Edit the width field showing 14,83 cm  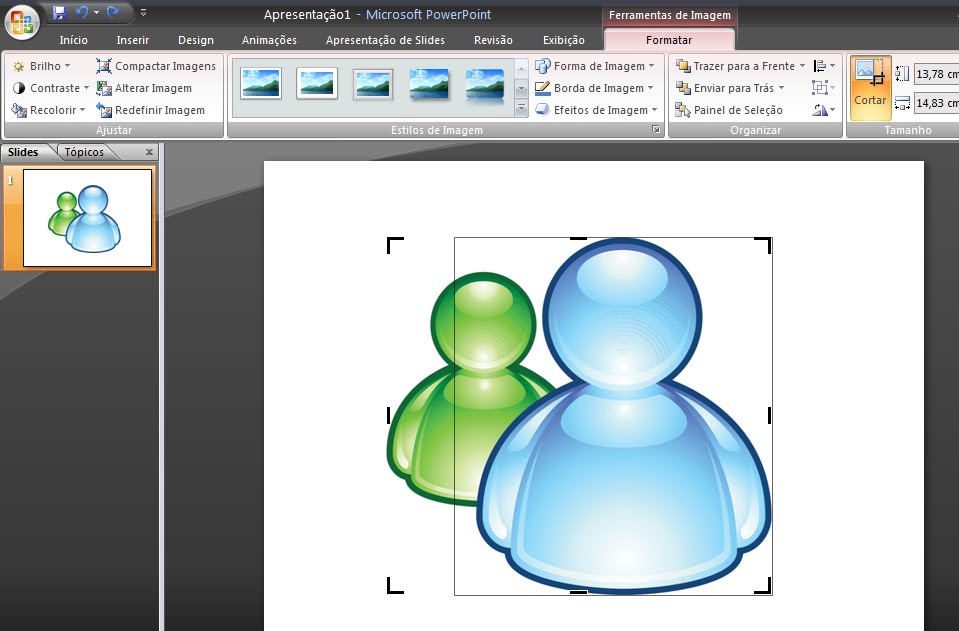click(936, 103)
